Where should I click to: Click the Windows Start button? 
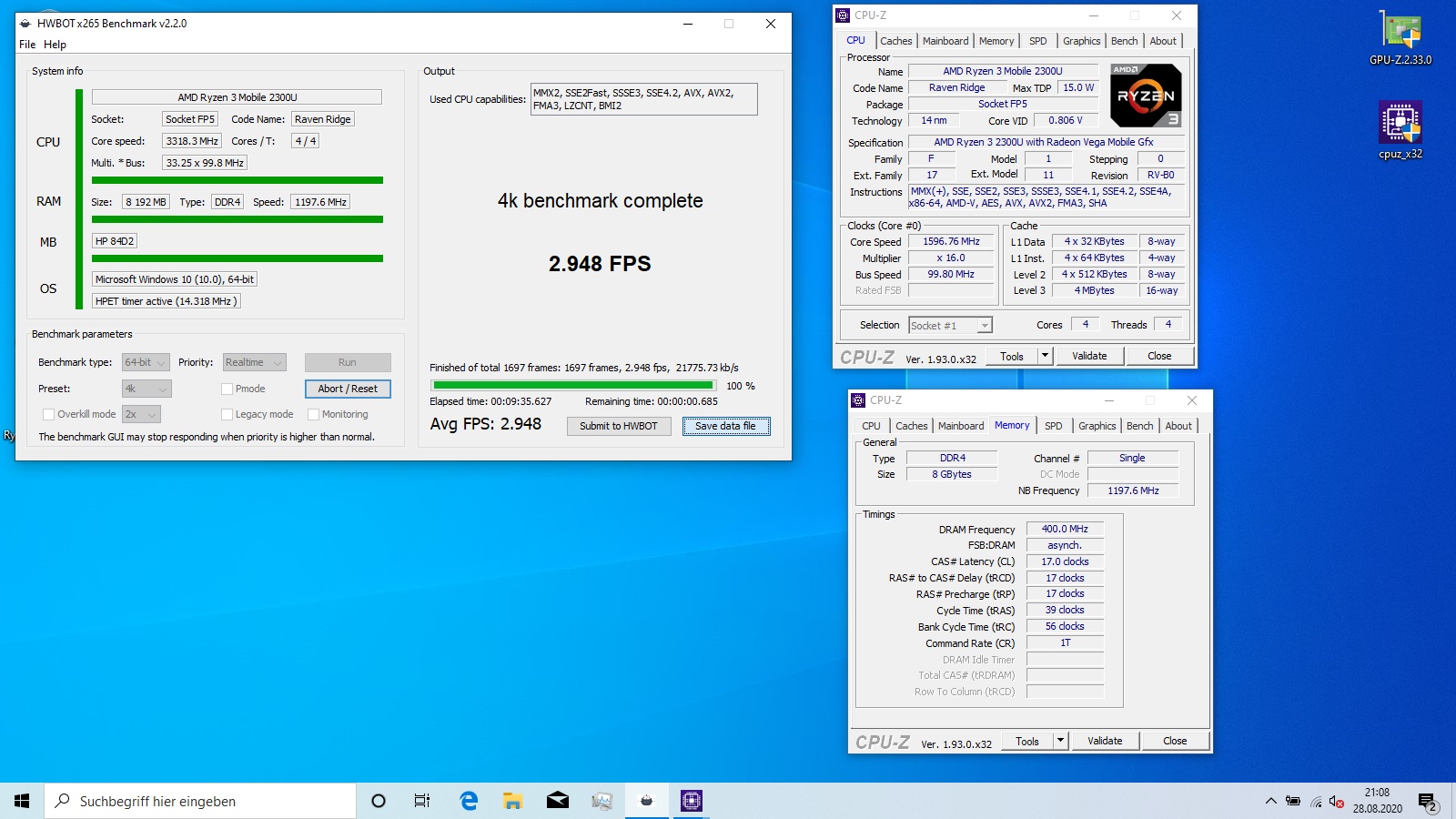(22, 801)
